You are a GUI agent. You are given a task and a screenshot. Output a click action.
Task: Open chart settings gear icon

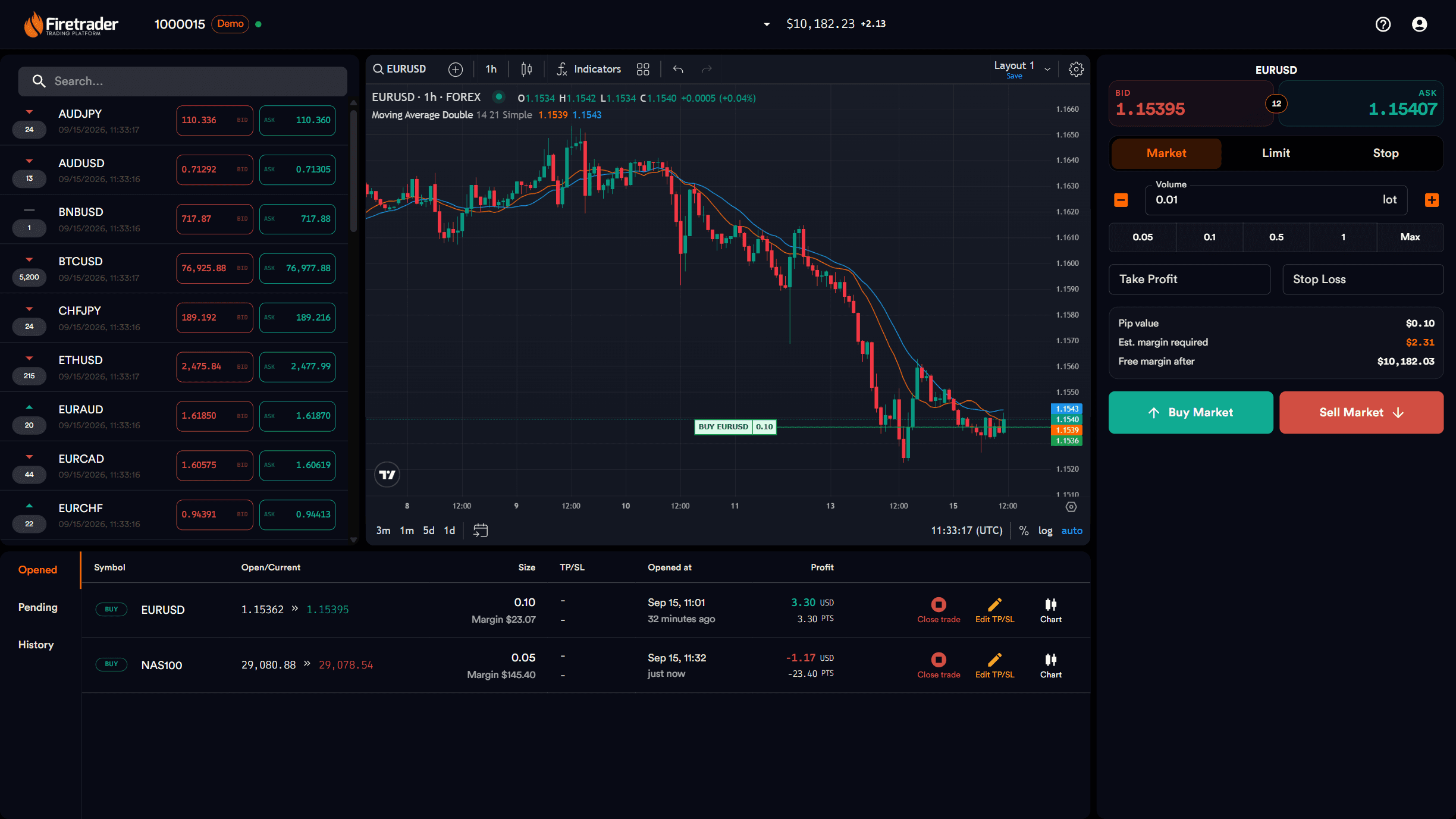click(x=1075, y=70)
